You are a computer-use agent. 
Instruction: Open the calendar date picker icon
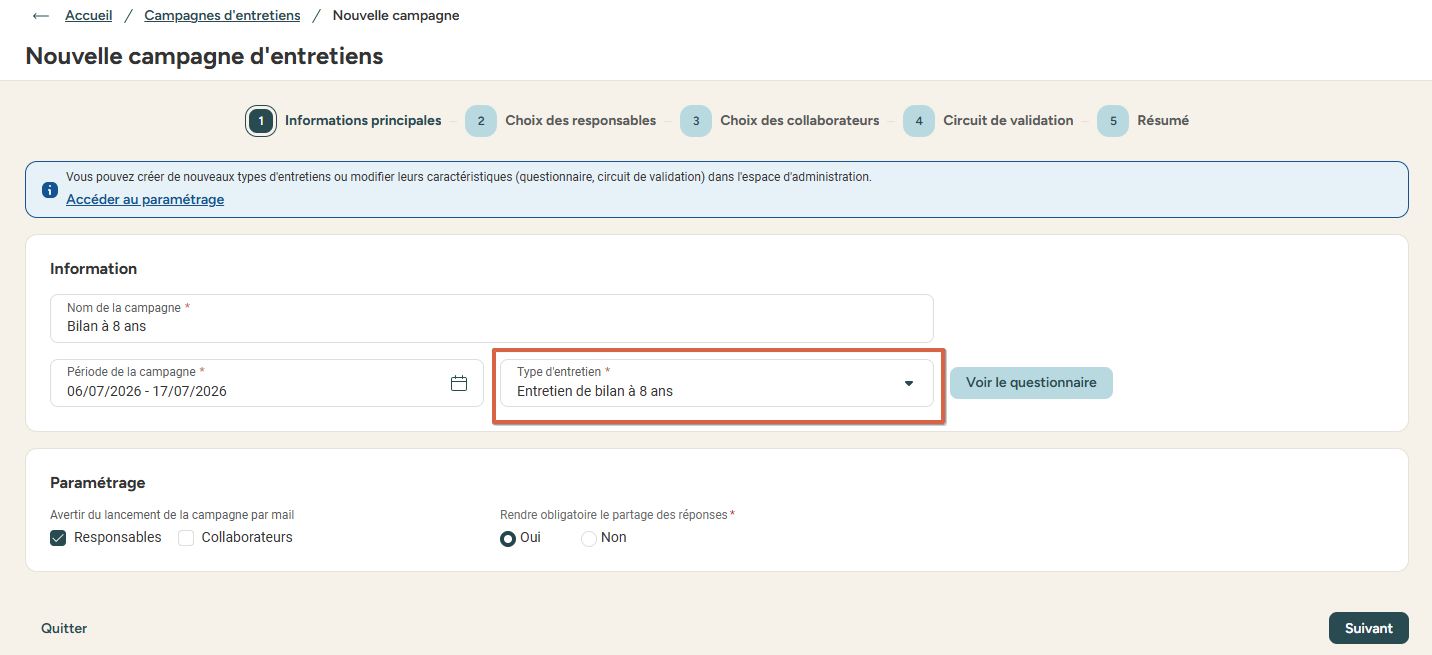[459, 383]
